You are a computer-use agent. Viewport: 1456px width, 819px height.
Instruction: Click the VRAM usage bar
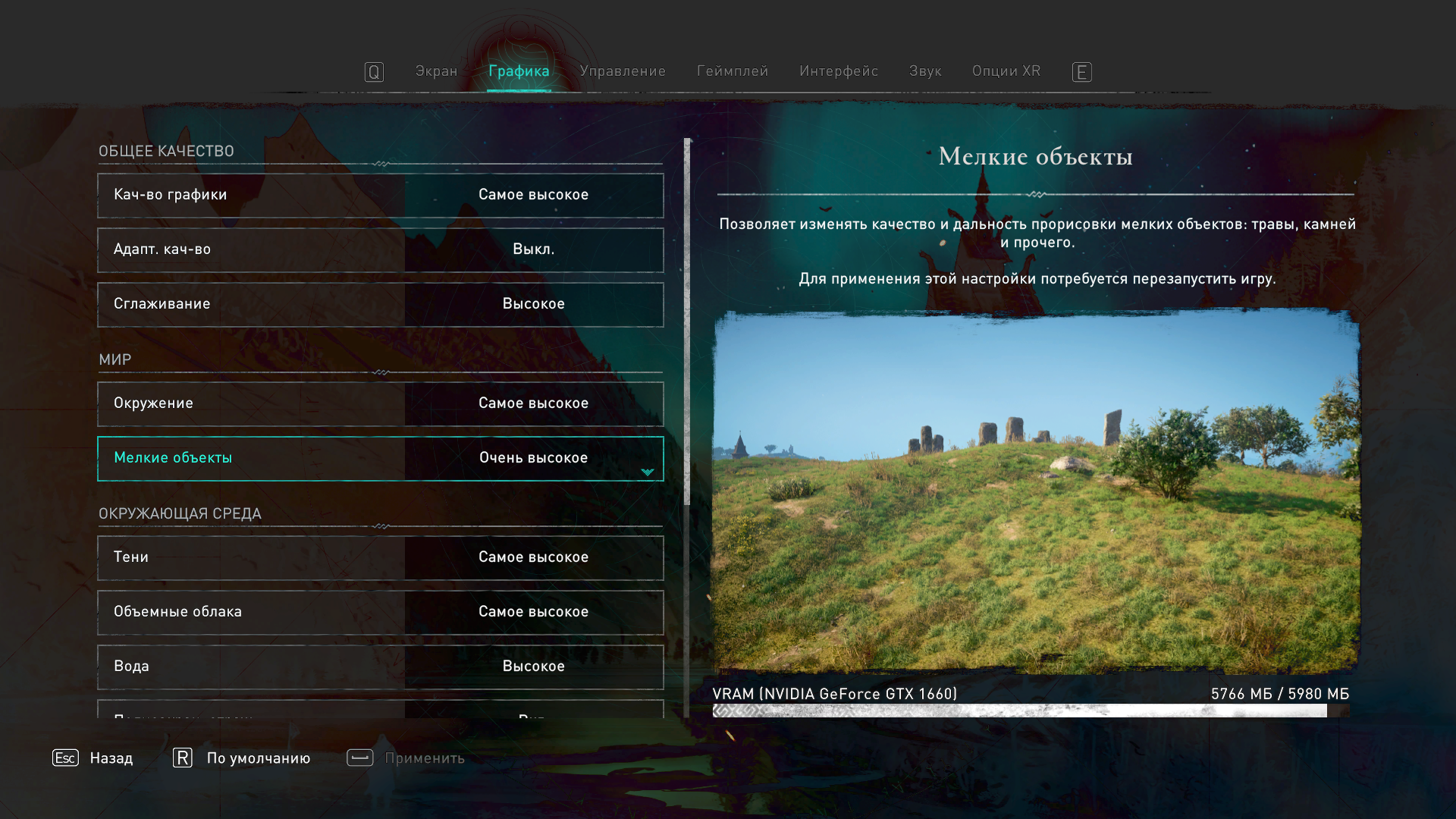point(1030,711)
